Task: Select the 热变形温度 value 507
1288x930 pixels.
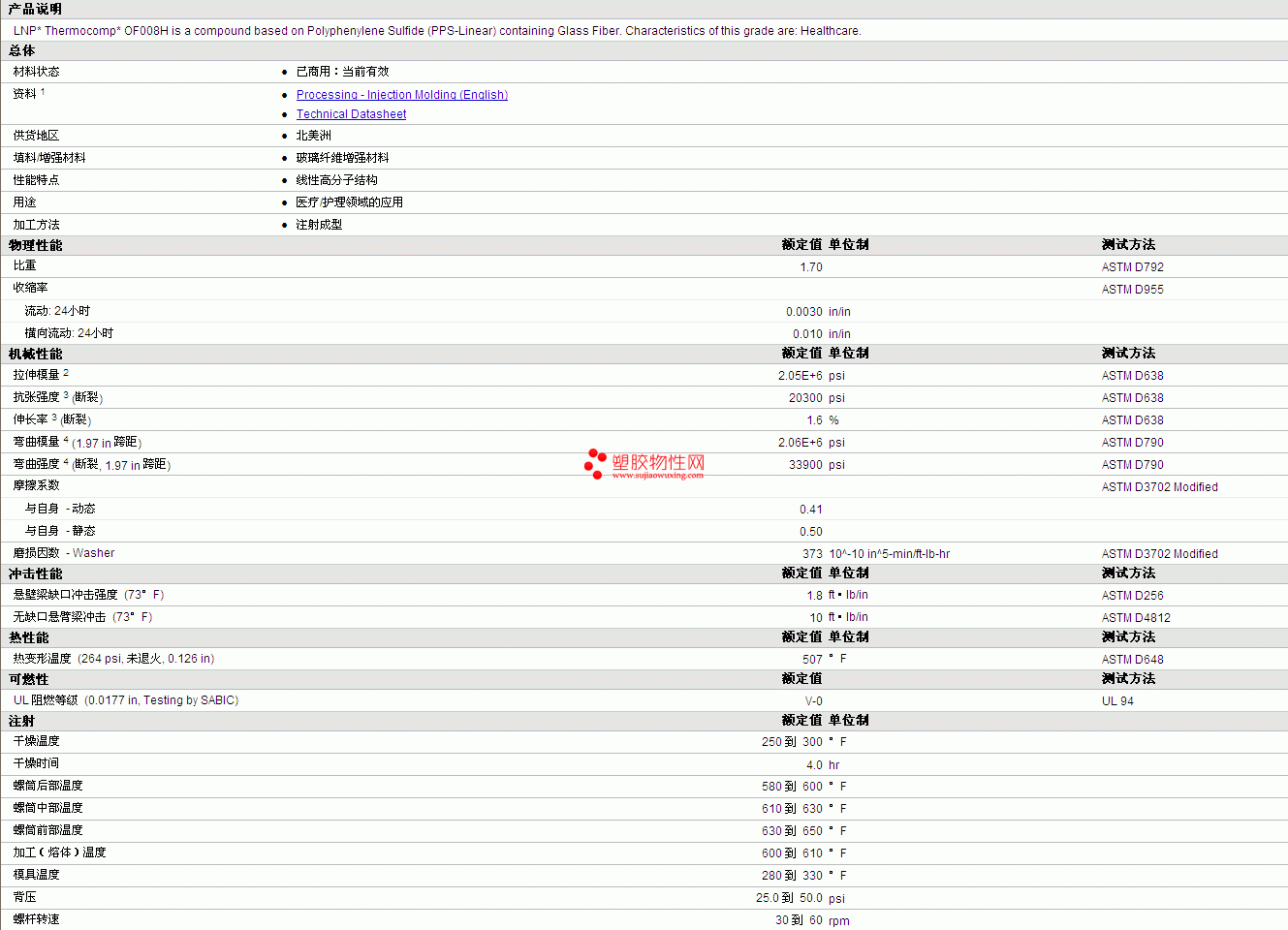Action: pos(812,660)
